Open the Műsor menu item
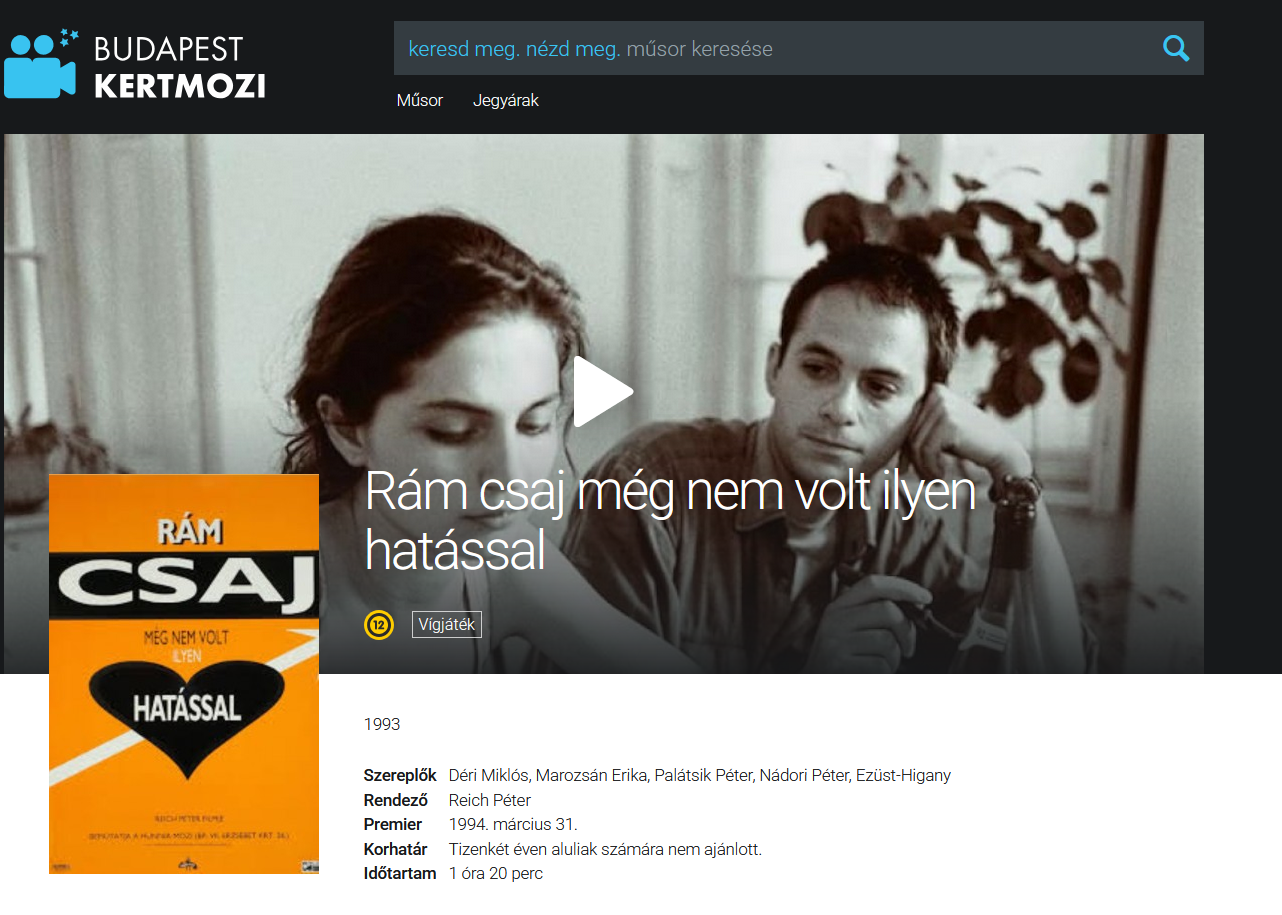Image resolution: width=1282 pixels, height=915 pixels. point(420,100)
